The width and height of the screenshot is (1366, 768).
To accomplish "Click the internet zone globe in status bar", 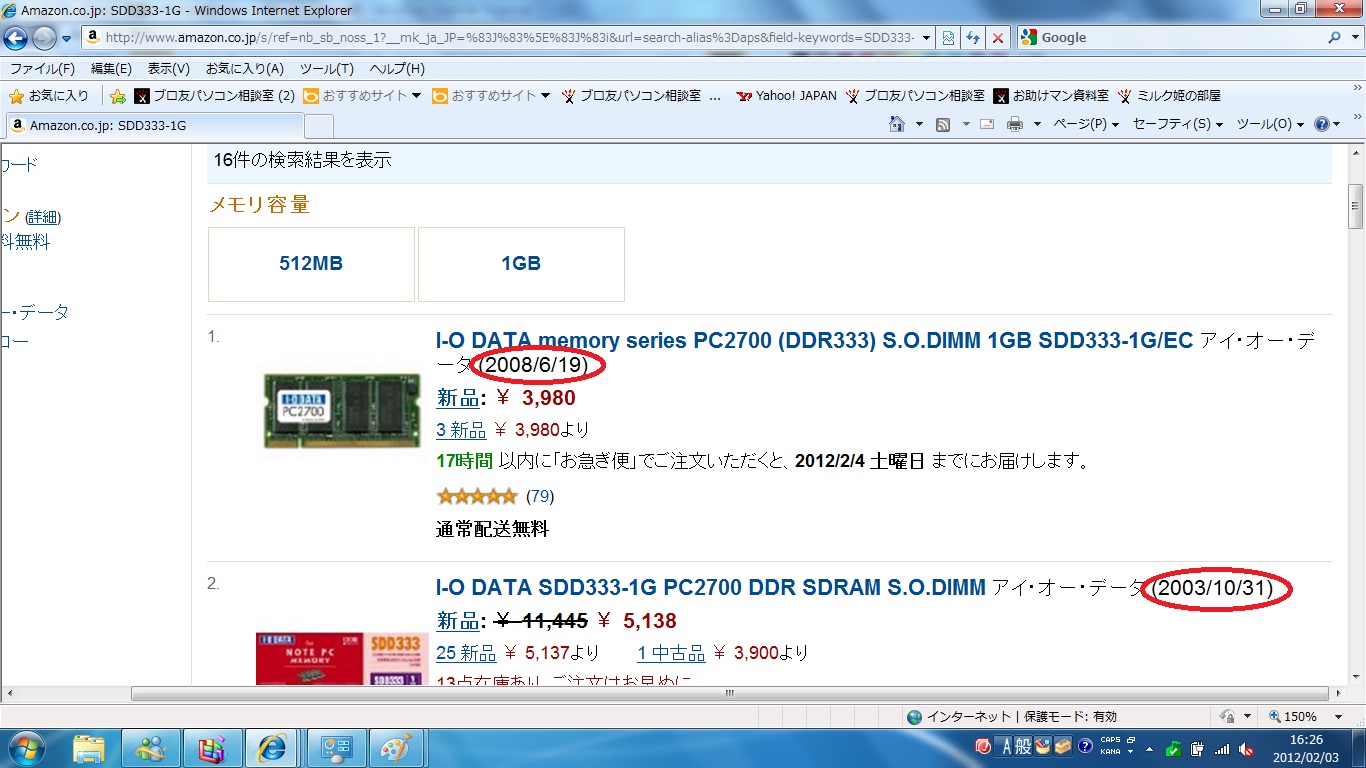I will [x=914, y=717].
